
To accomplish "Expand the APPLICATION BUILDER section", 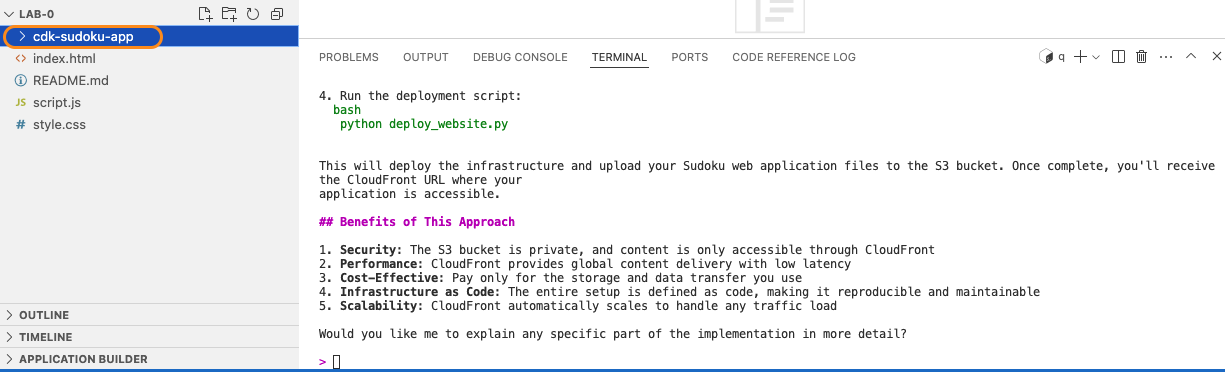I will 149,359.
